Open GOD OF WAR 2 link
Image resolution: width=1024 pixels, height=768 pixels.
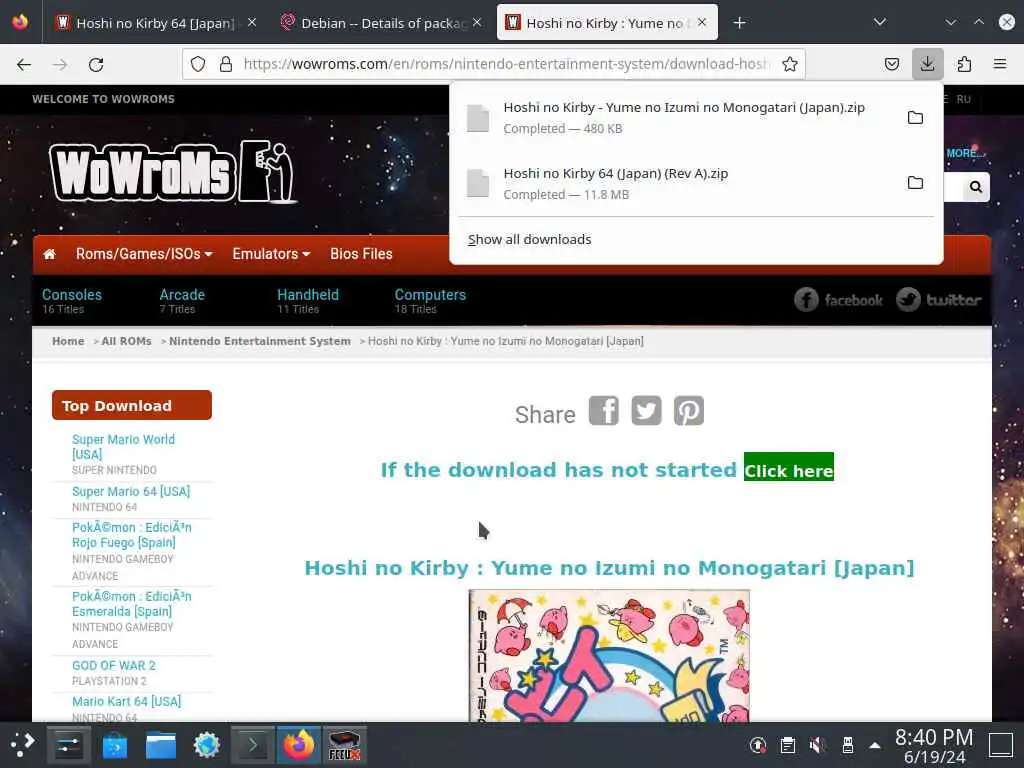click(114, 665)
